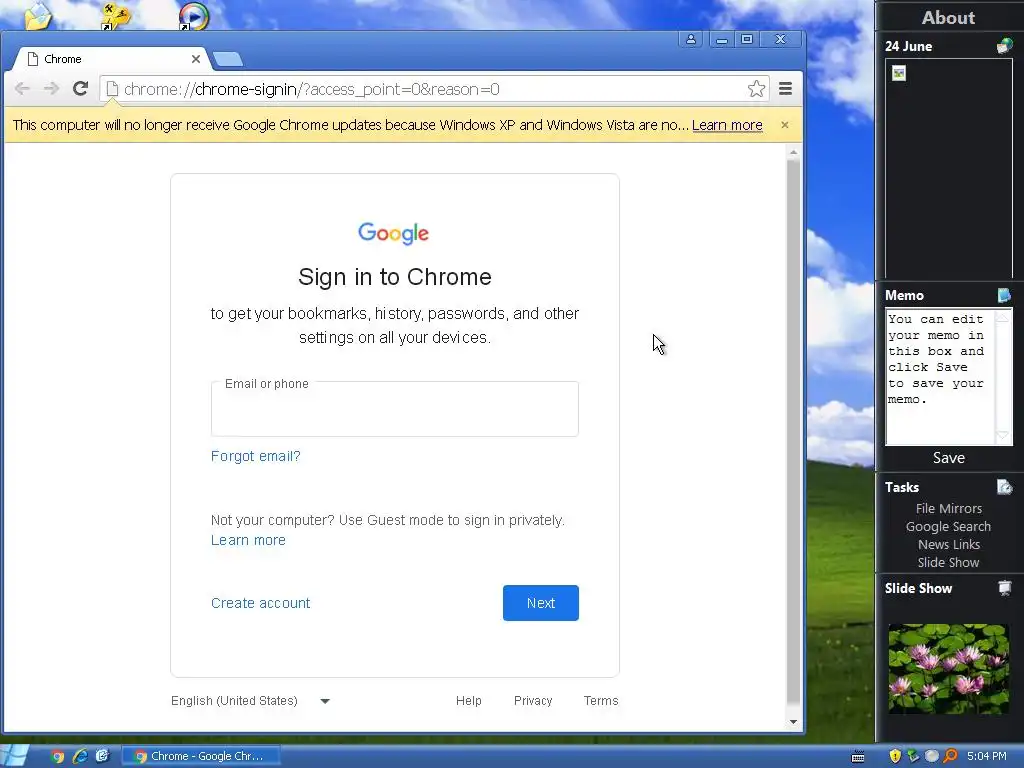Click the security shield tray icon
This screenshot has width=1024, height=768.
tap(895, 756)
